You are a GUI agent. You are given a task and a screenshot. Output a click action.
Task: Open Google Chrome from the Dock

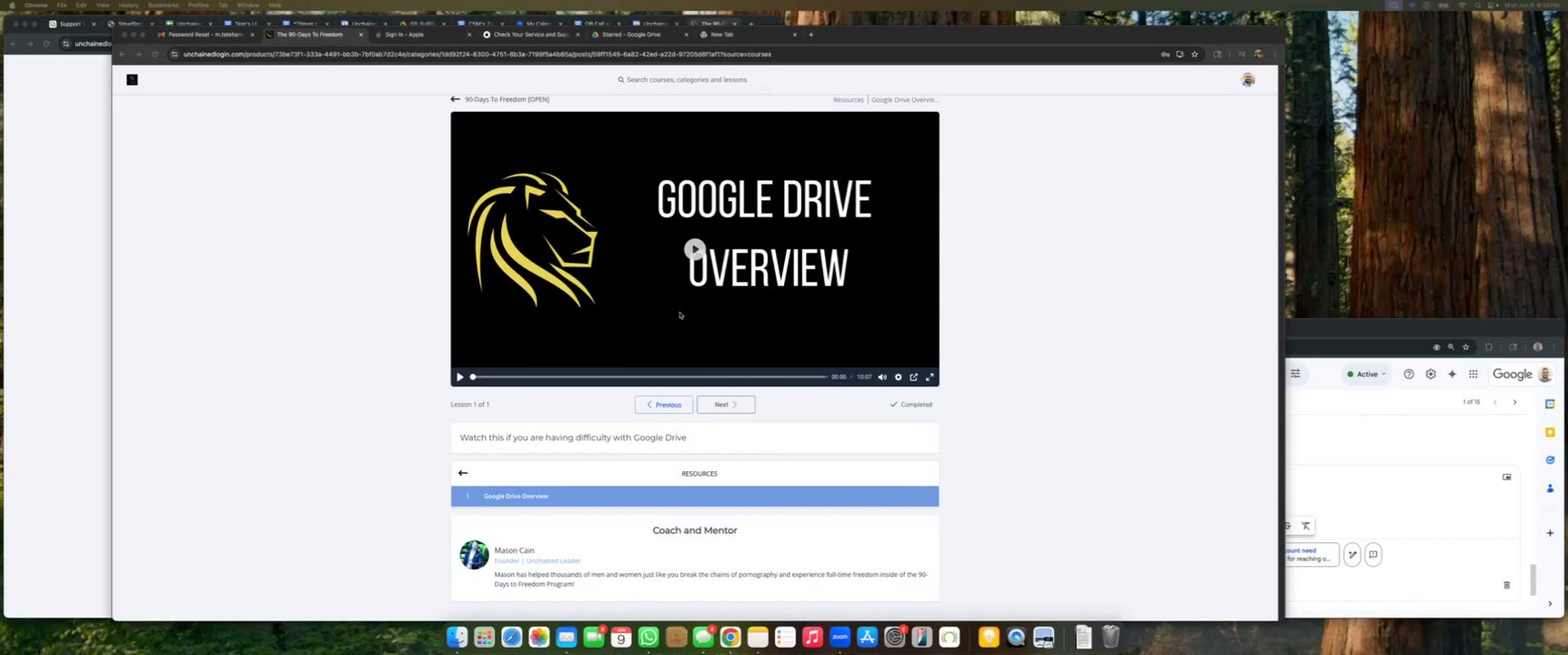tap(730, 637)
